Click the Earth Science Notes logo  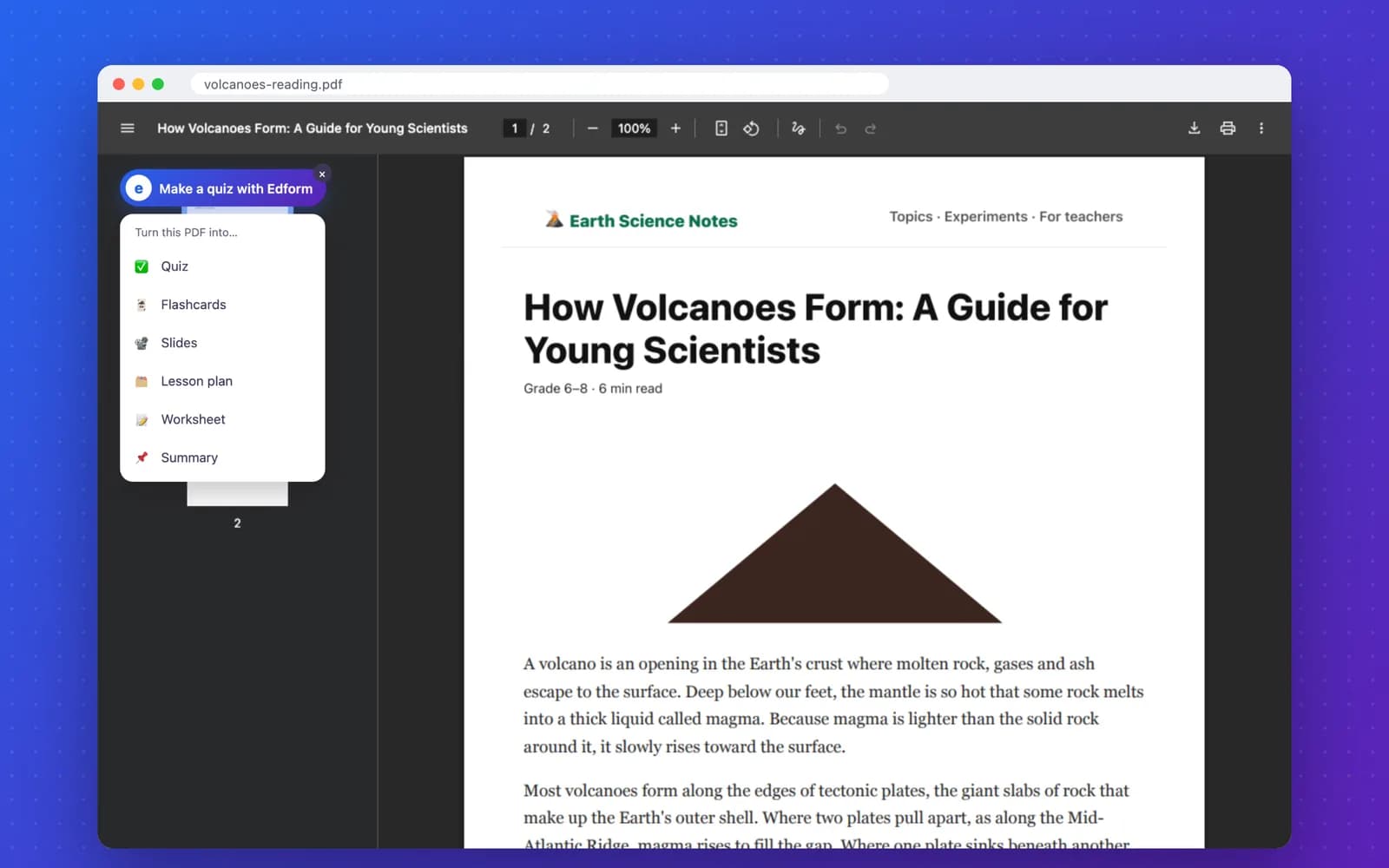tap(642, 220)
